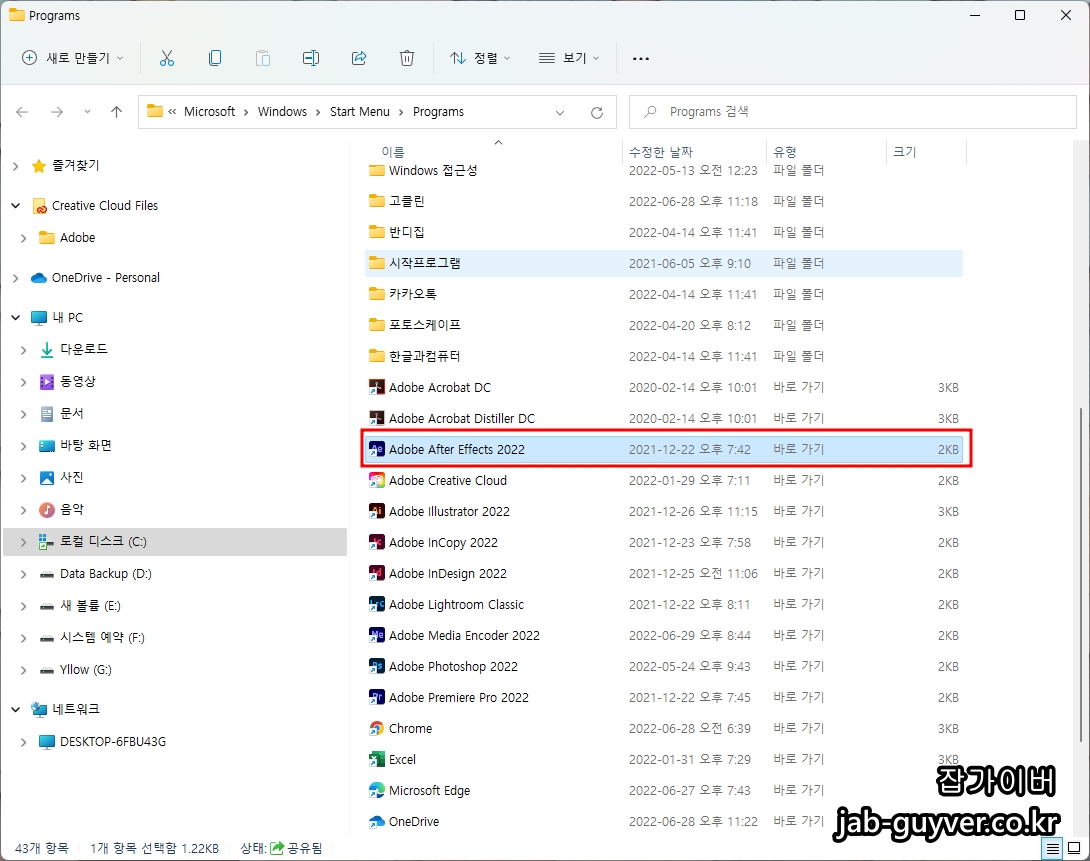The width and height of the screenshot is (1090, 861).
Task: Open recent locations dropdown chevron
Action: click(87, 112)
